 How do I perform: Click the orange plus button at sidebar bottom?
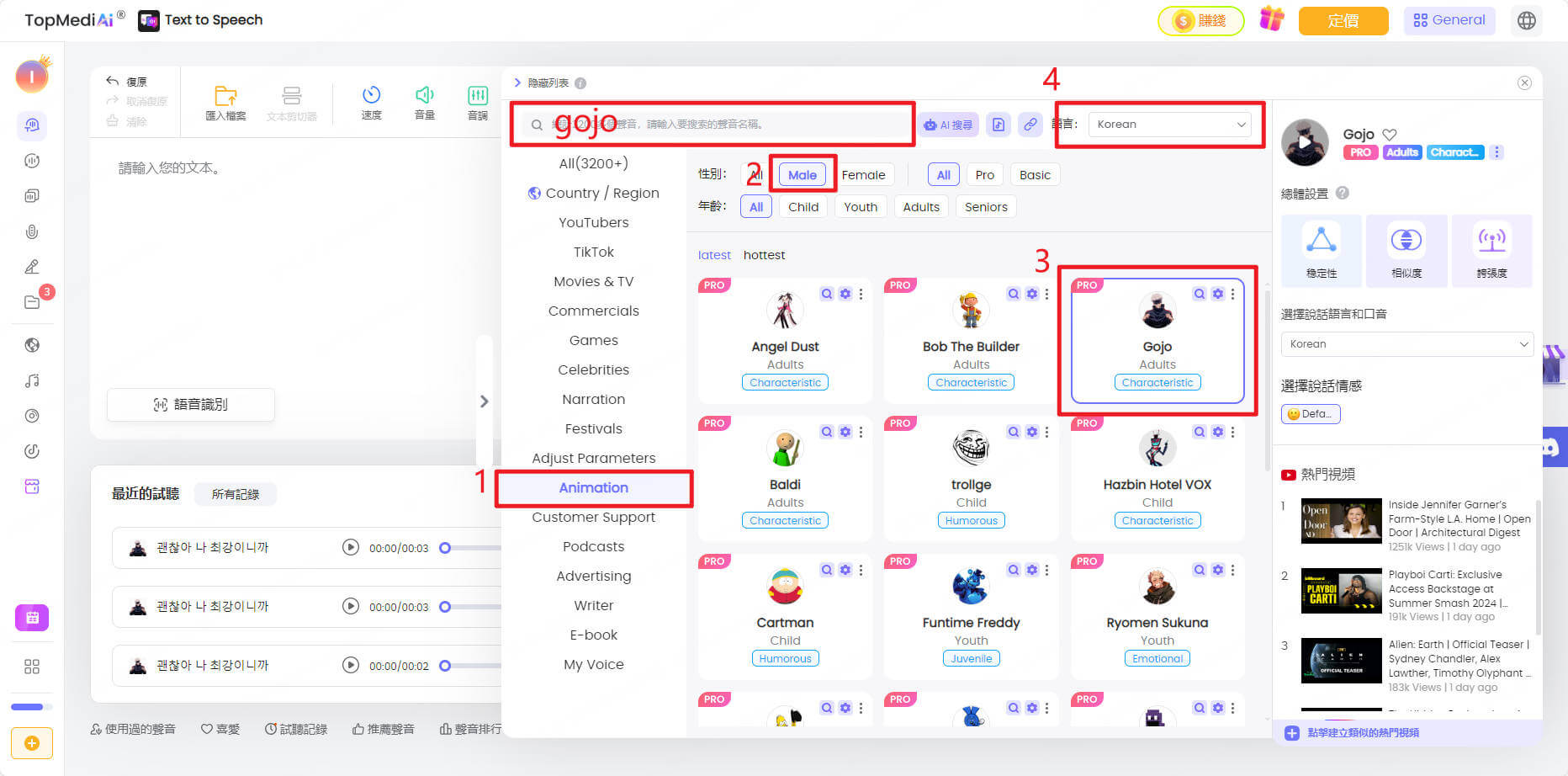pos(32,743)
